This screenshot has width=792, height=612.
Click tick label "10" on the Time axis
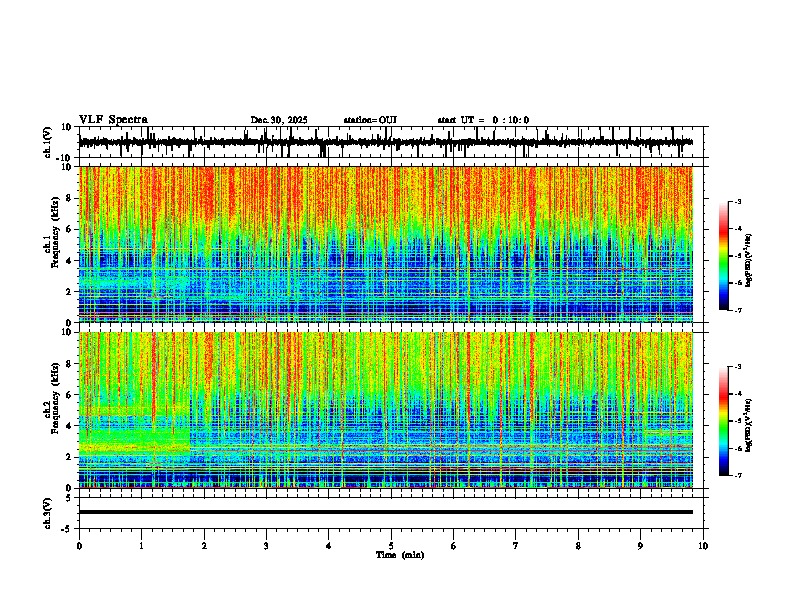pyautogui.click(x=703, y=546)
